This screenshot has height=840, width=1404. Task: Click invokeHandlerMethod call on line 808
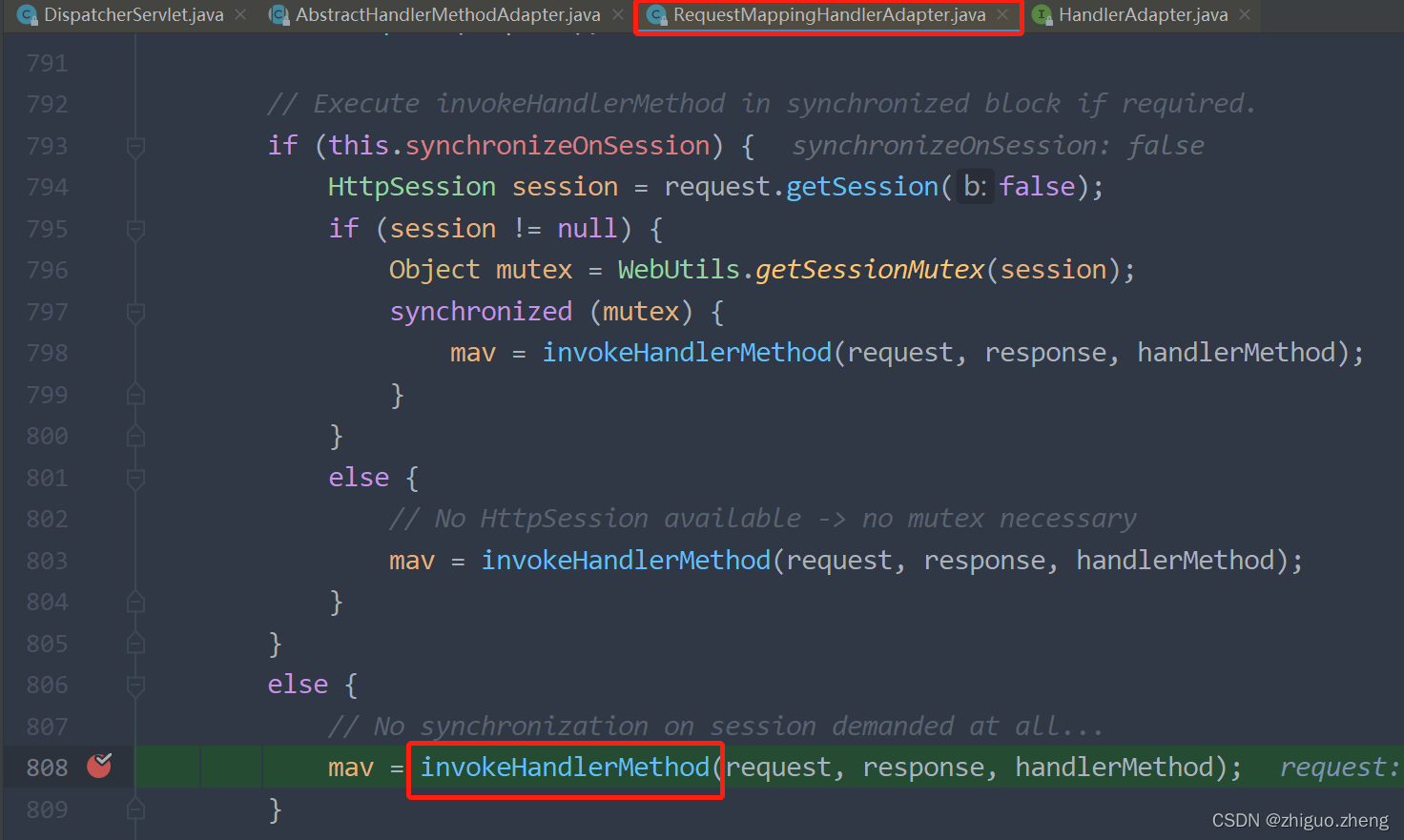[565, 768]
